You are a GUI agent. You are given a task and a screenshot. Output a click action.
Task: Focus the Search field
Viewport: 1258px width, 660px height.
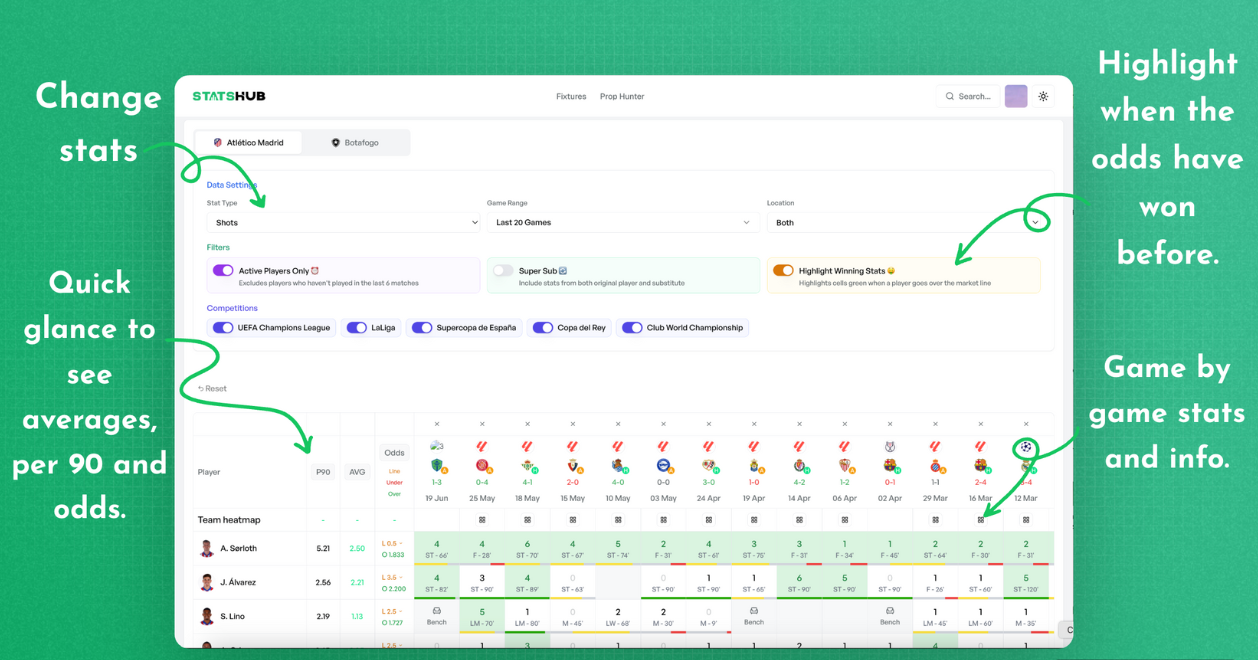pos(969,96)
